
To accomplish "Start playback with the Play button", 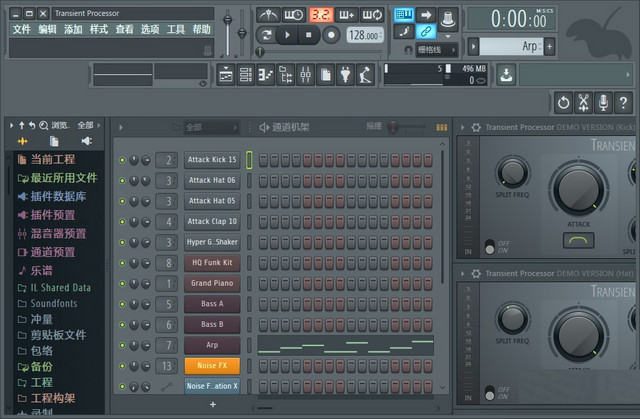I will (287, 35).
